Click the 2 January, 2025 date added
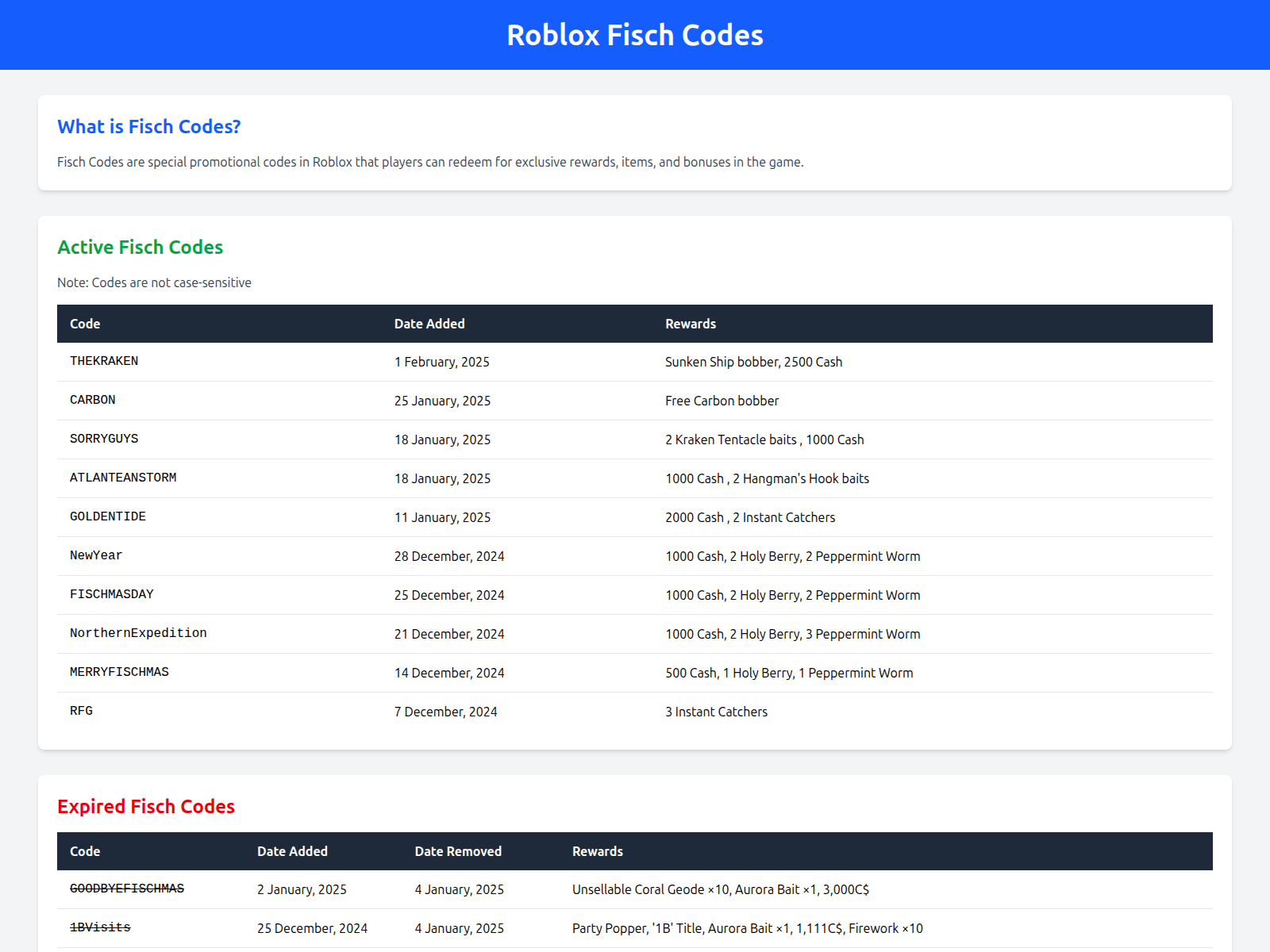This screenshot has width=1270, height=952. click(302, 889)
